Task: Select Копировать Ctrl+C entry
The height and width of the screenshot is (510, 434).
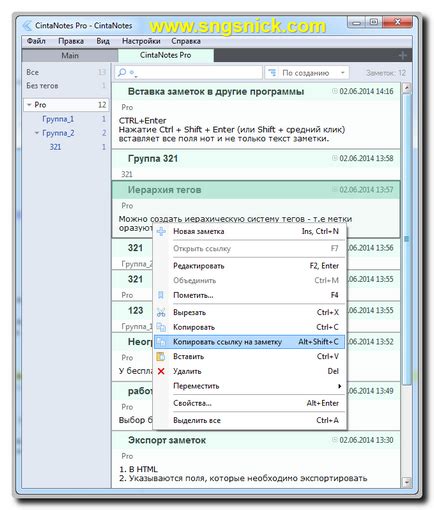Action: [x=249, y=327]
